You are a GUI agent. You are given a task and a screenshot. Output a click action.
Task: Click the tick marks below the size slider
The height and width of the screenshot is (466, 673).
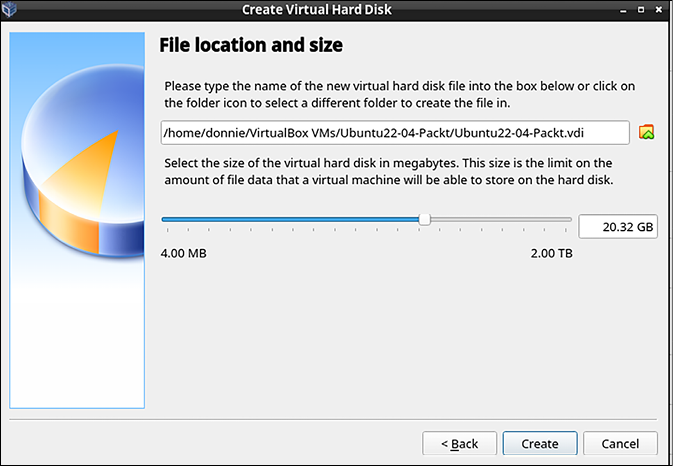click(367, 230)
